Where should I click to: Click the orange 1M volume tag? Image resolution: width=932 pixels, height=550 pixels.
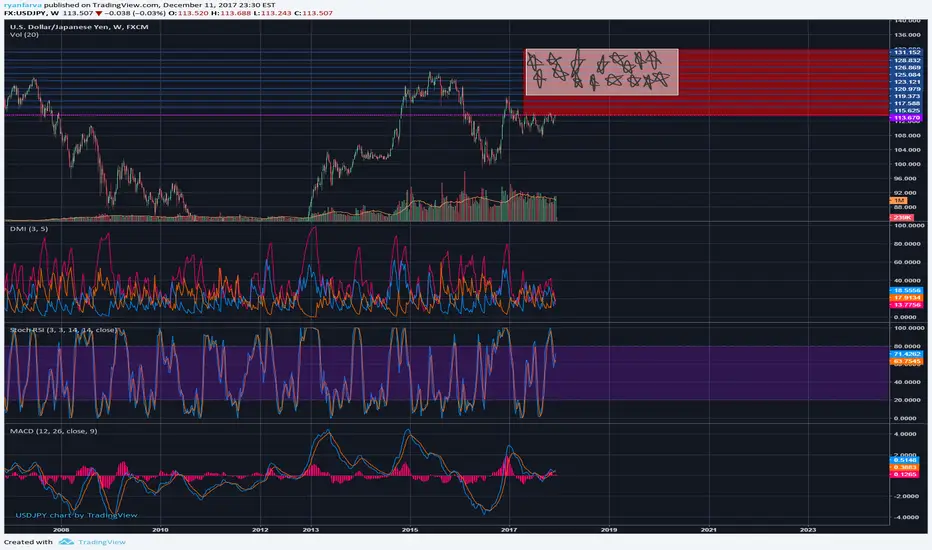(x=898, y=200)
